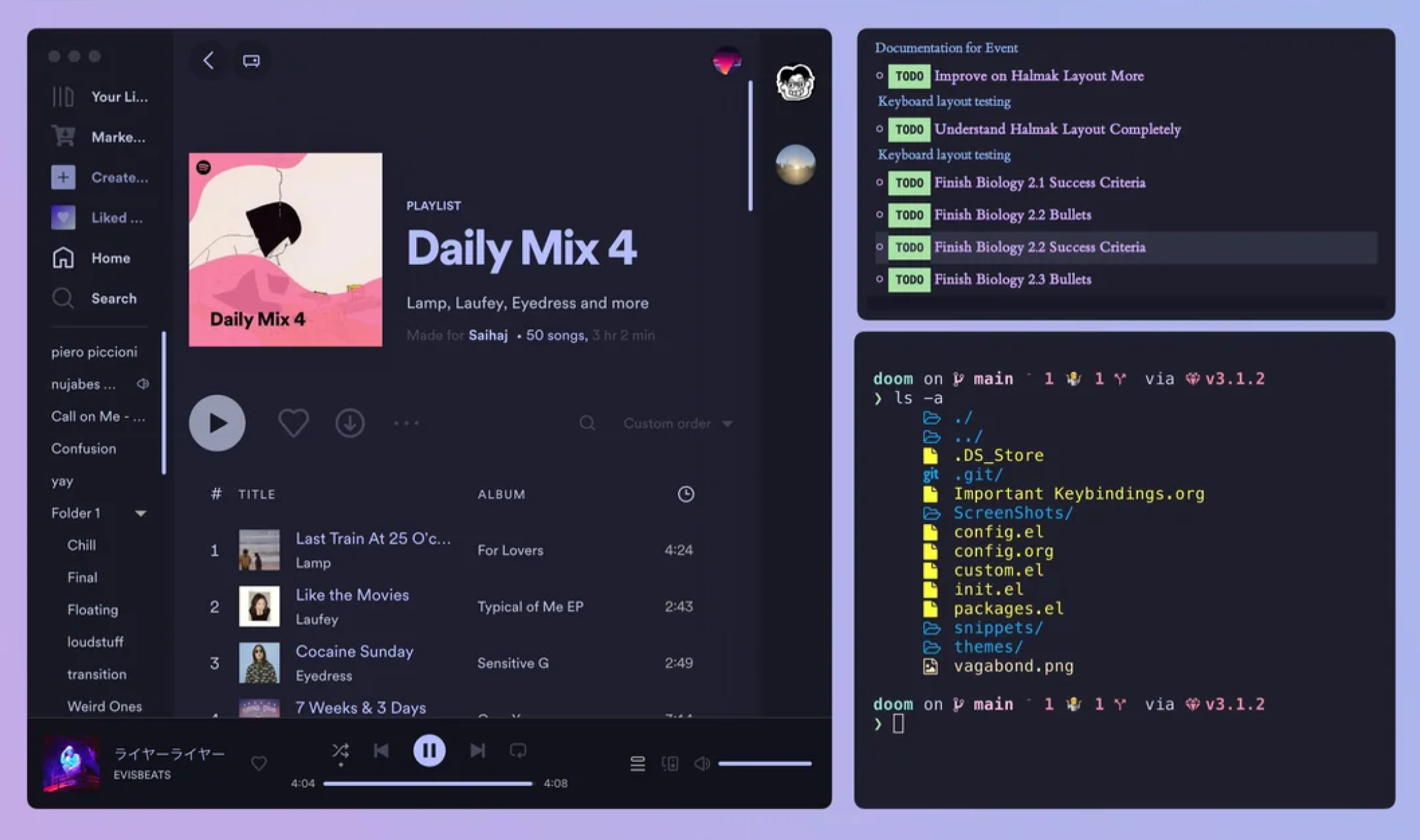Click the download track icon for Daily Mix 4

(x=350, y=422)
